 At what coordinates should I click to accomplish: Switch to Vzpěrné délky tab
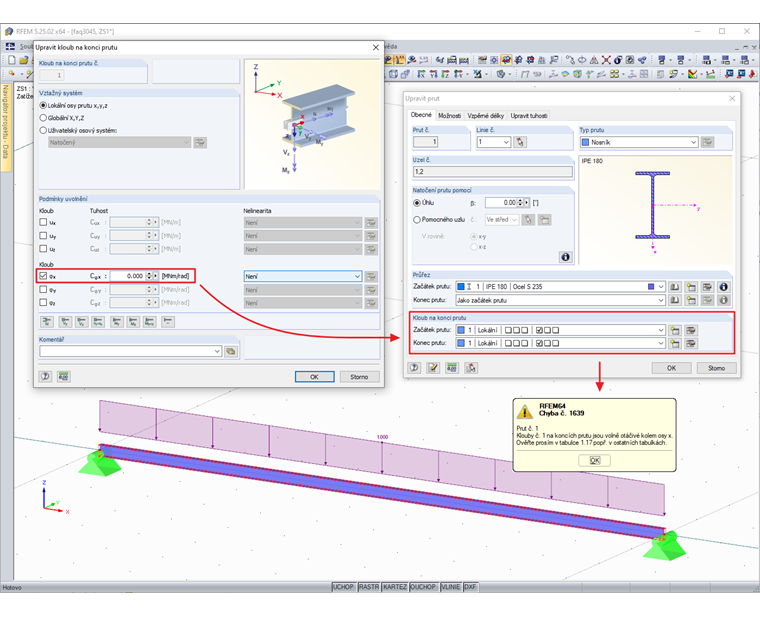tap(486, 116)
